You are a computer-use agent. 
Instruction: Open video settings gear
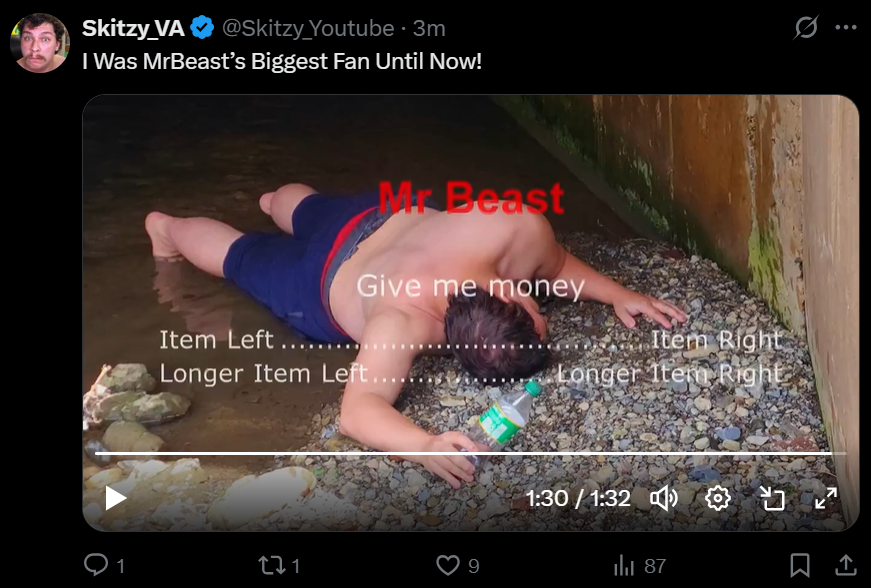718,498
